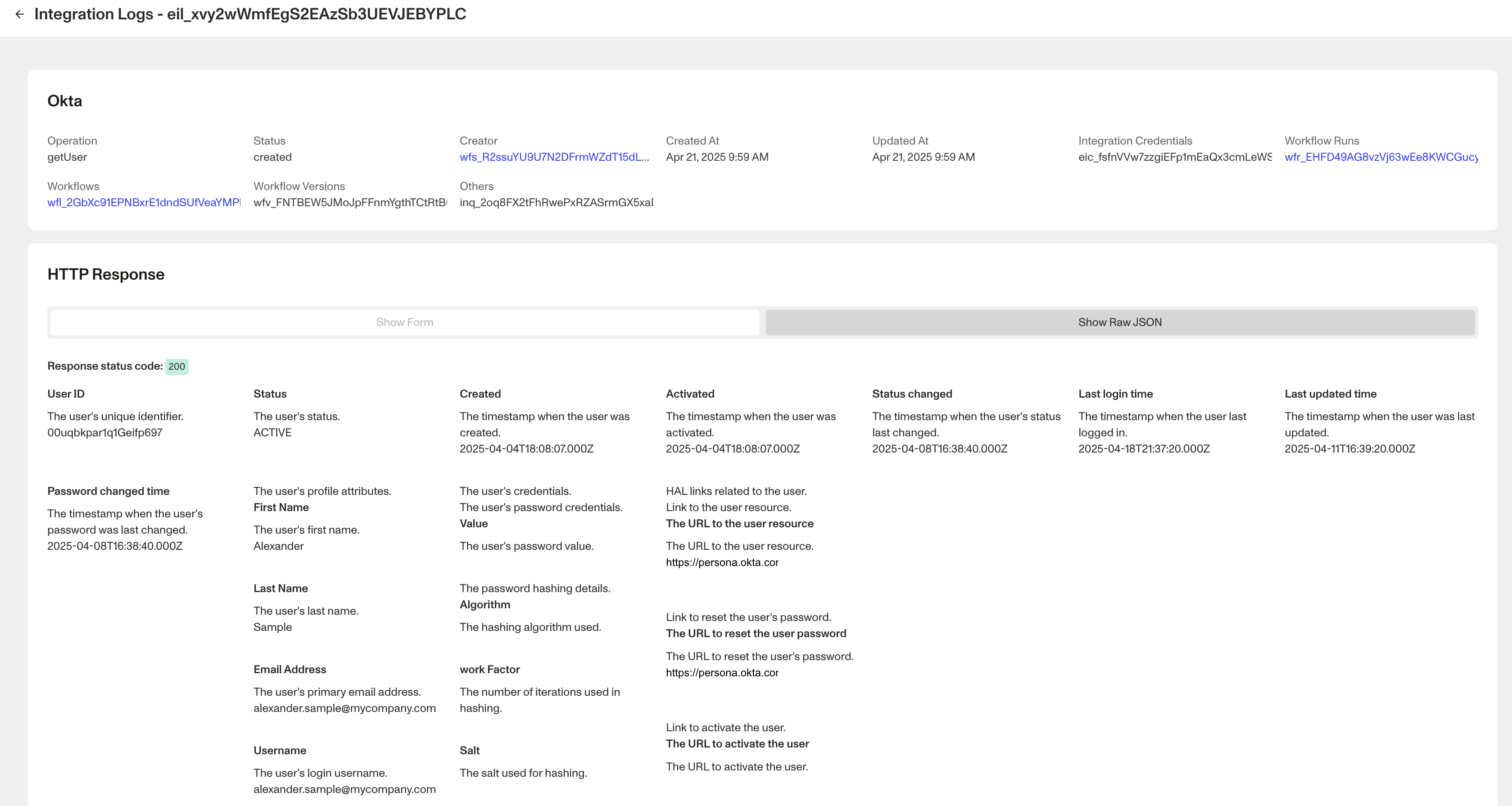Click the Others inq_2oq8FX2t value

coord(556,203)
